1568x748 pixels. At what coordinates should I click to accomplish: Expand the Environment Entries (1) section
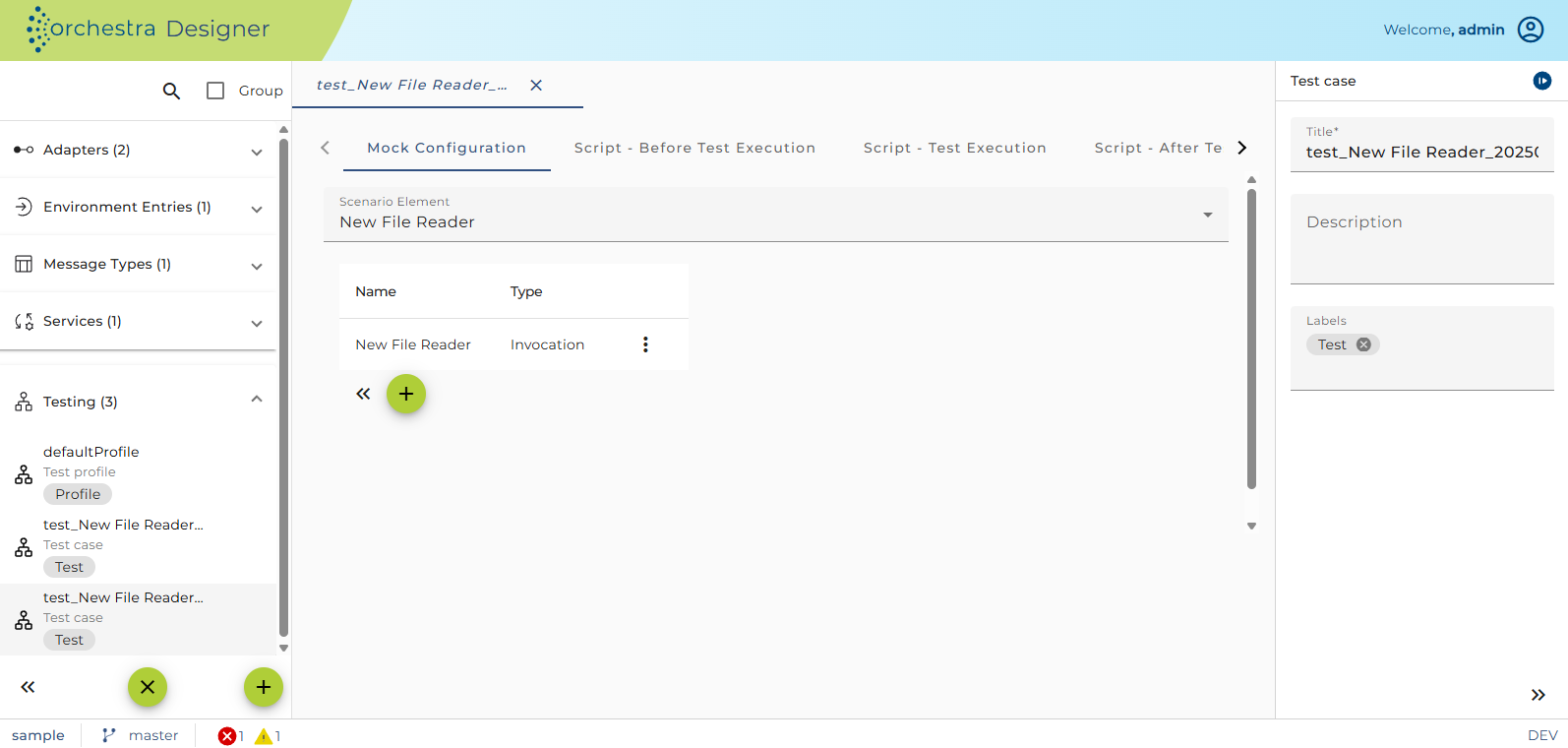tap(257, 209)
